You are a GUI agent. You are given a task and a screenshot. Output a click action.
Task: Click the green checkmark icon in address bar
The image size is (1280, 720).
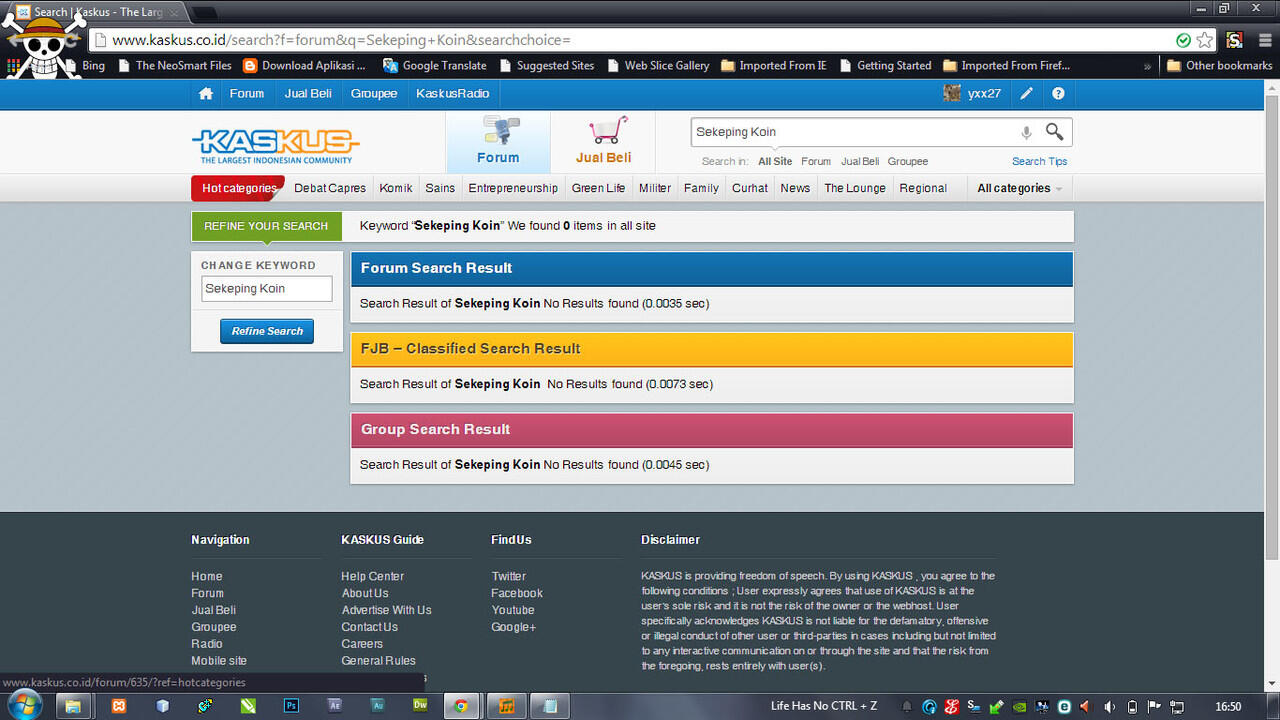tap(1184, 40)
